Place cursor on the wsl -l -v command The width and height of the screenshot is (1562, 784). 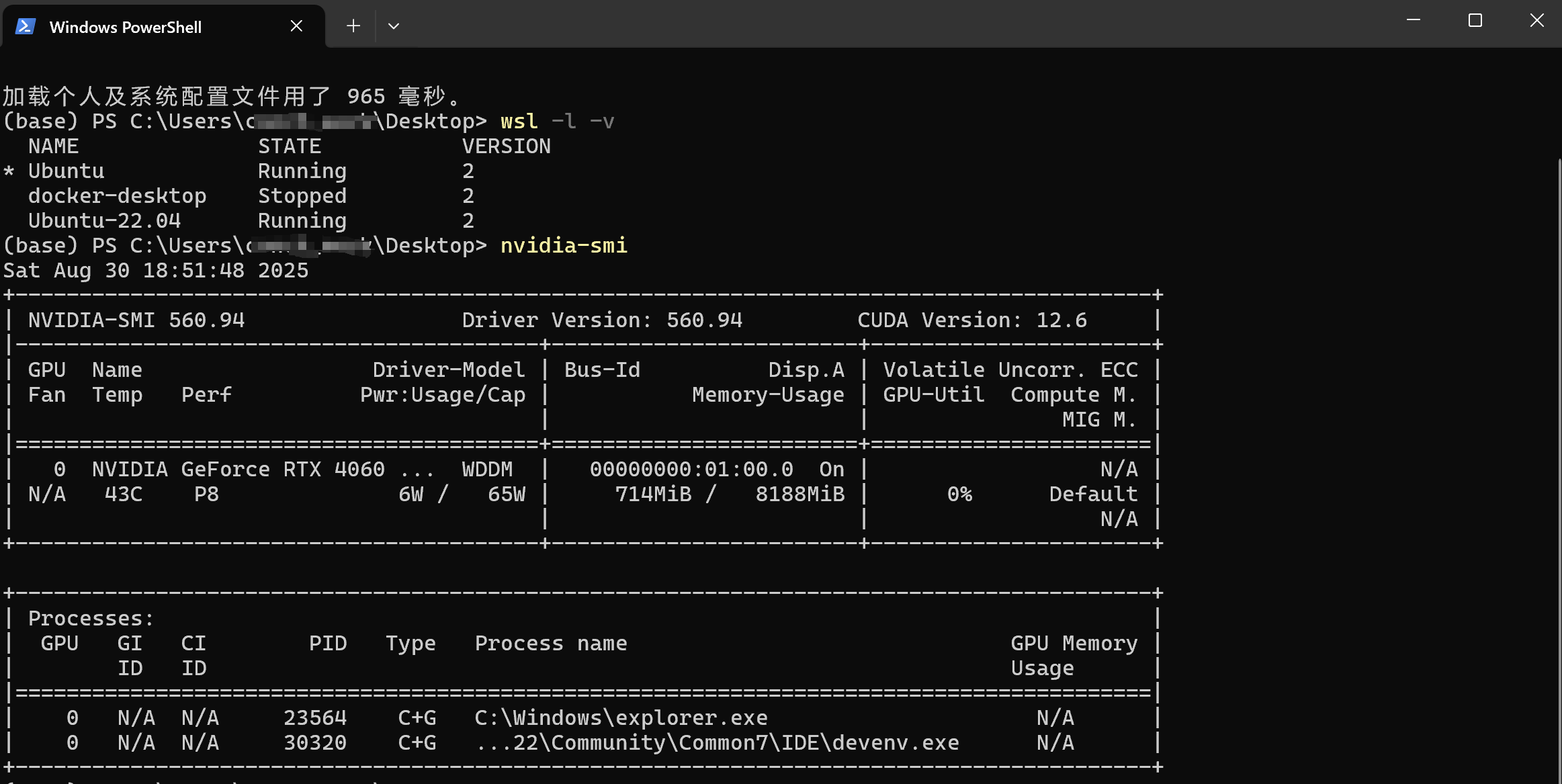click(x=556, y=121)
